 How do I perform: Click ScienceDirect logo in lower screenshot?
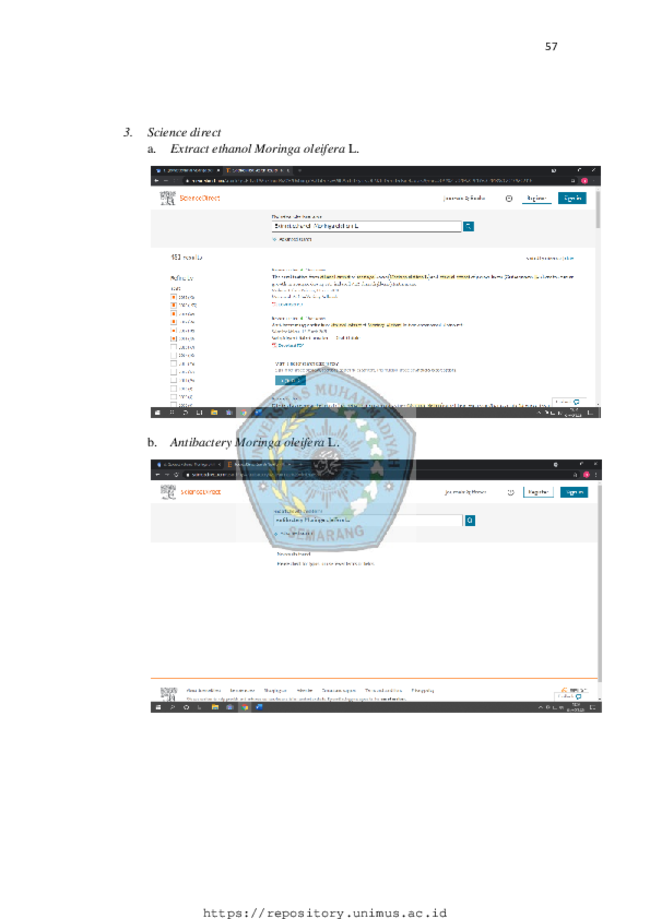(190, 492)
